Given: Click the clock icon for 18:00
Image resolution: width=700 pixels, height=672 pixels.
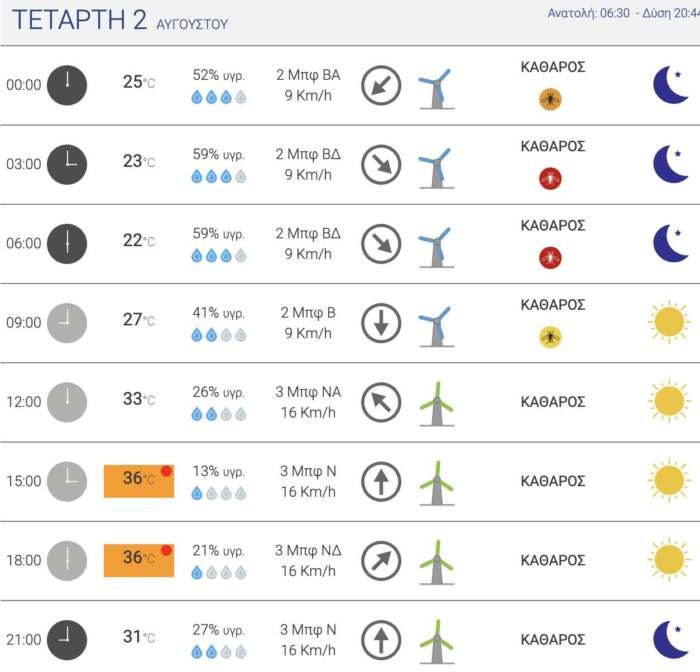Looking at the screenshot, I should coord(67,561).
